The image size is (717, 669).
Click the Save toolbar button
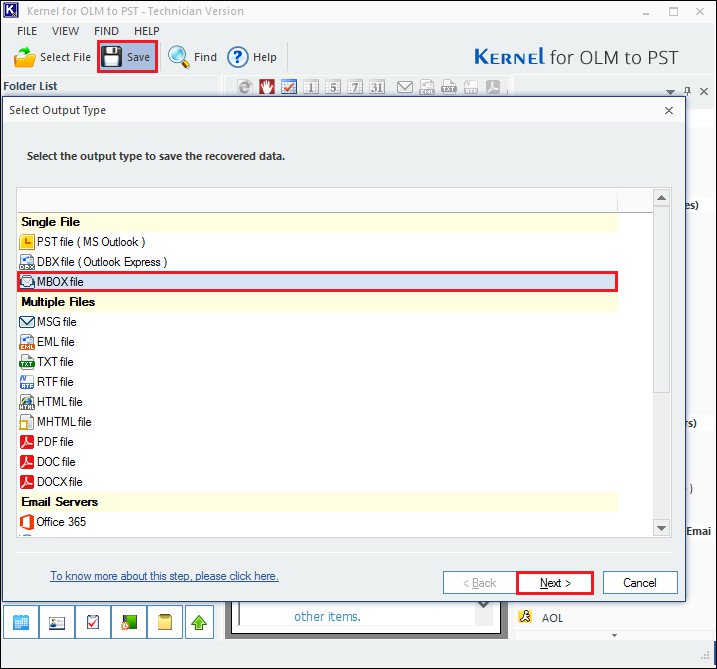[127, 57]
